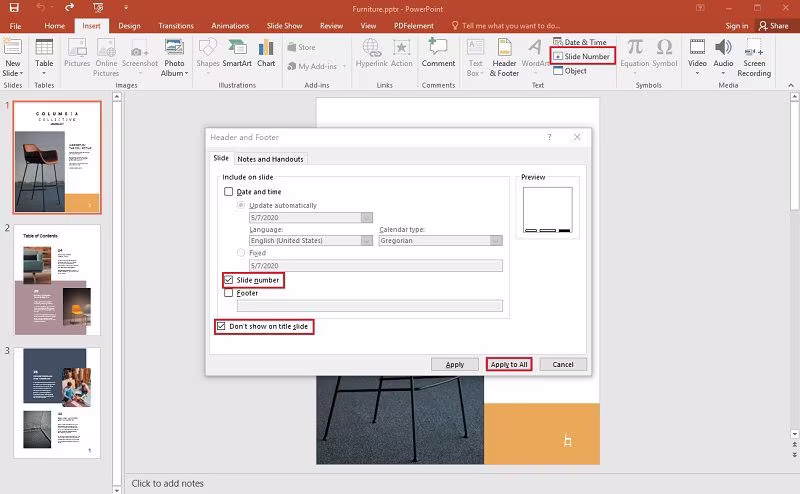Switch to the Home tab

coord(54,26)
